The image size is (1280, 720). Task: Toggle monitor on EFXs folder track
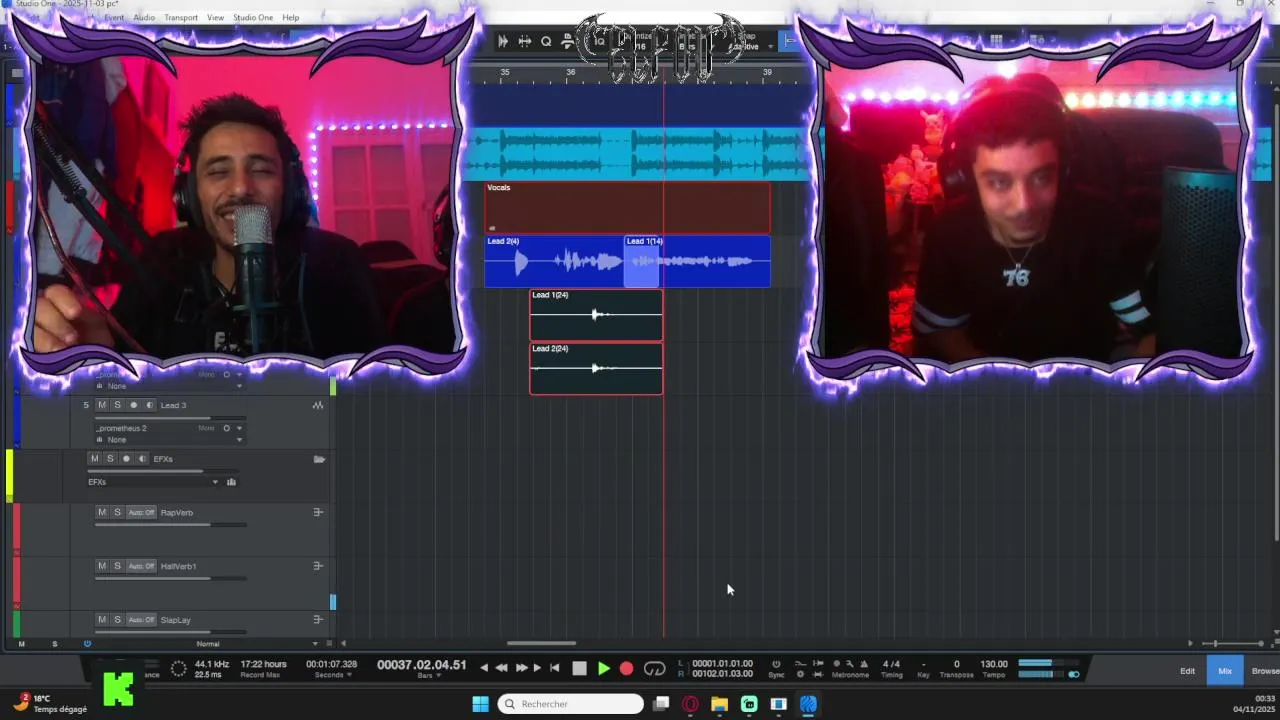click(x=142, y=459)
